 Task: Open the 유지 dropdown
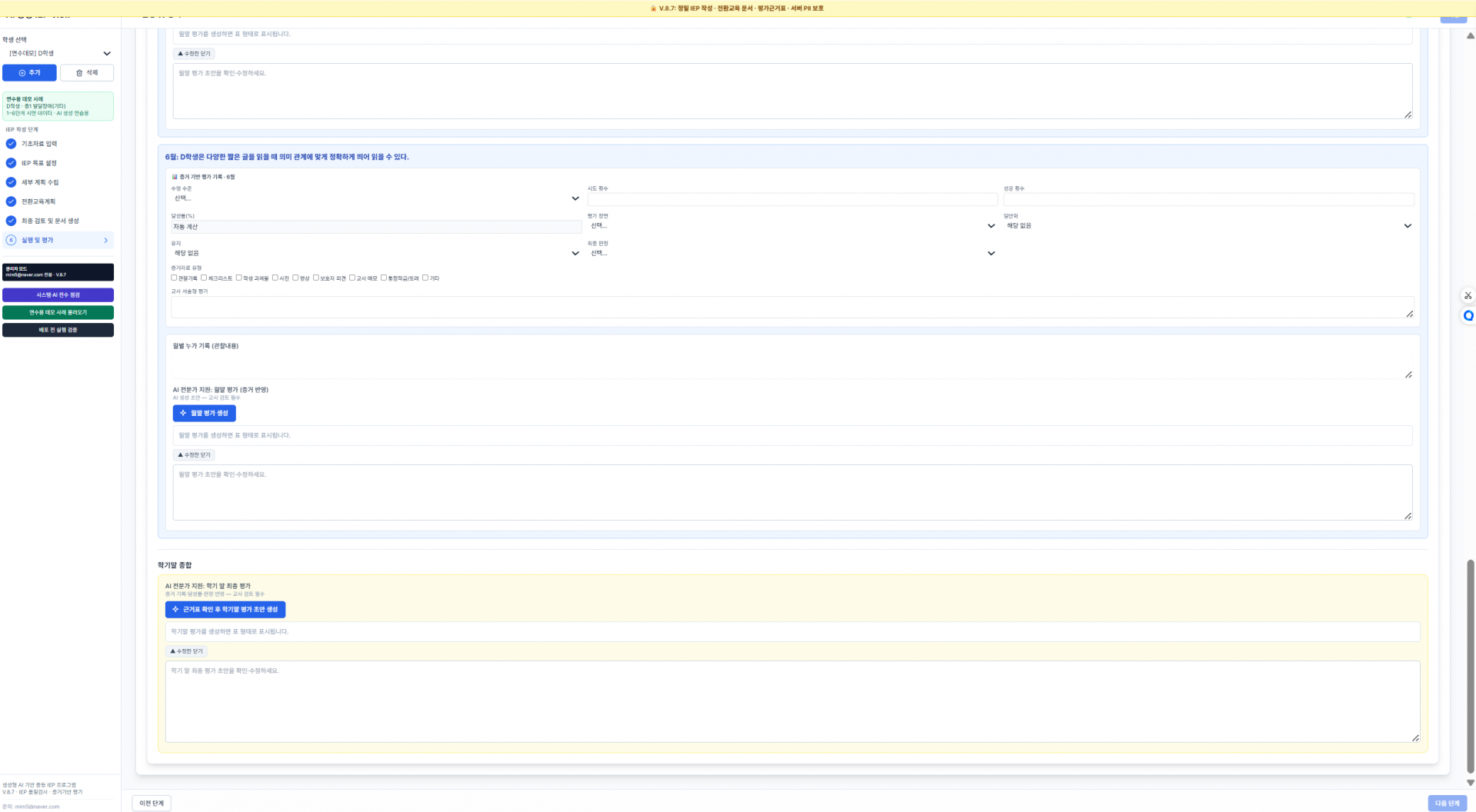376,253
